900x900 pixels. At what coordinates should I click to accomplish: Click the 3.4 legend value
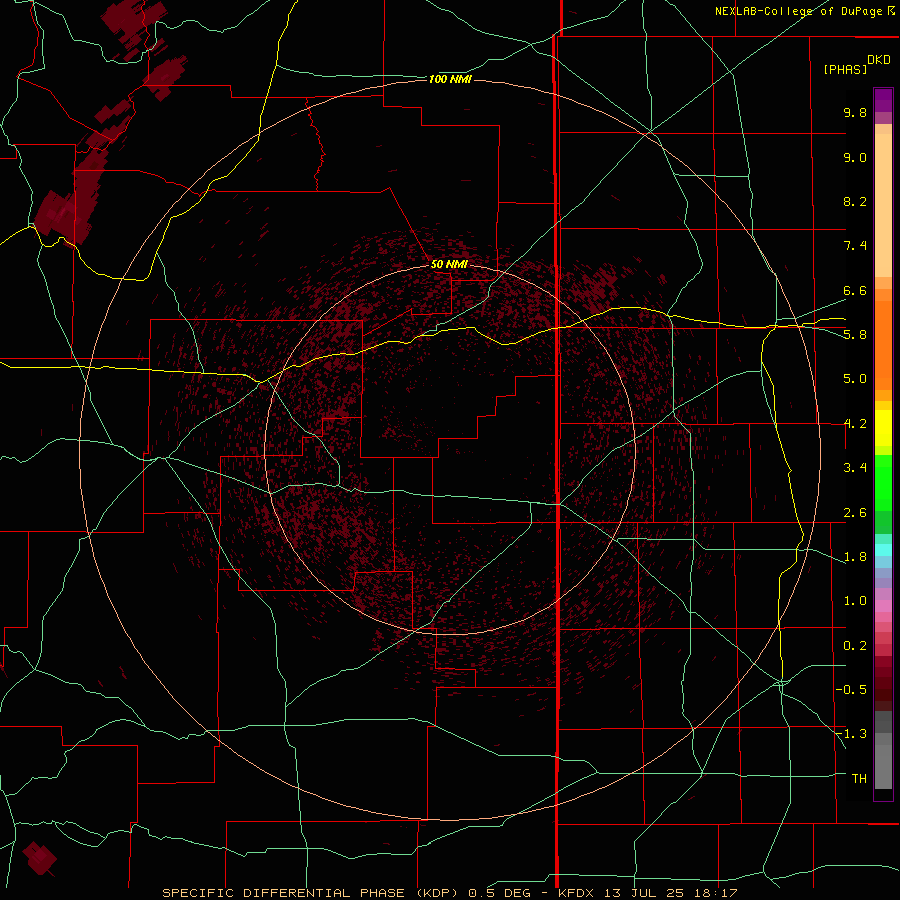pyautogui.click(x=855, y=468)
